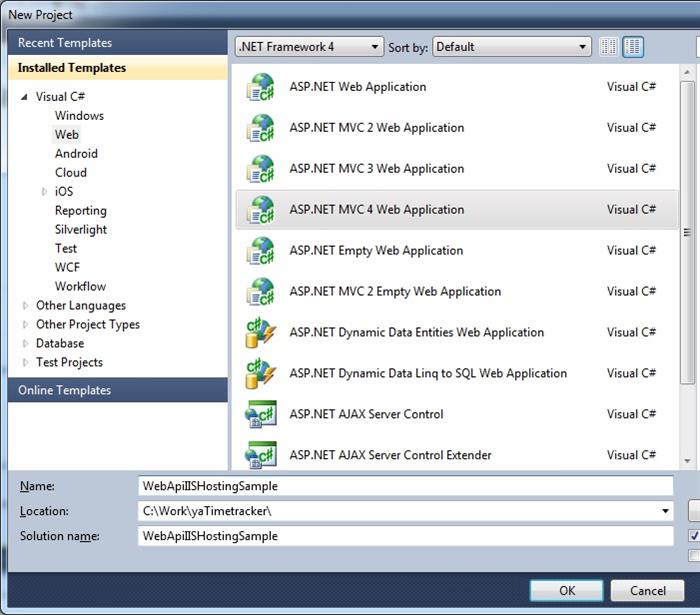Select ASP.NET MVC 4 Web Application text
Image resolution: width=700 pixels, height=615 pixels.
click(x=377, y=210)
